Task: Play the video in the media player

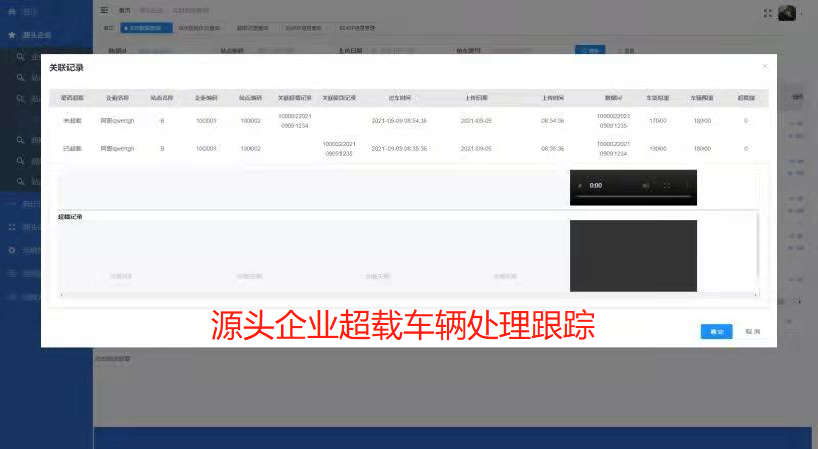Action: coord(580,186)
